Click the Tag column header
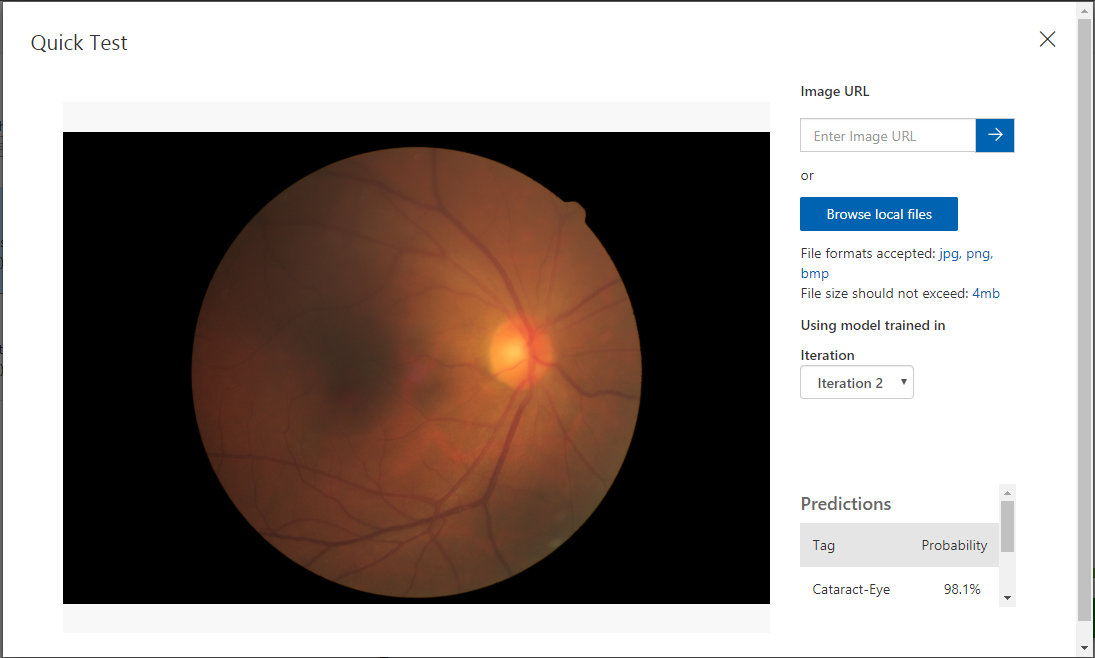This screenshot has height=658, width=1095. click(823, 546)
